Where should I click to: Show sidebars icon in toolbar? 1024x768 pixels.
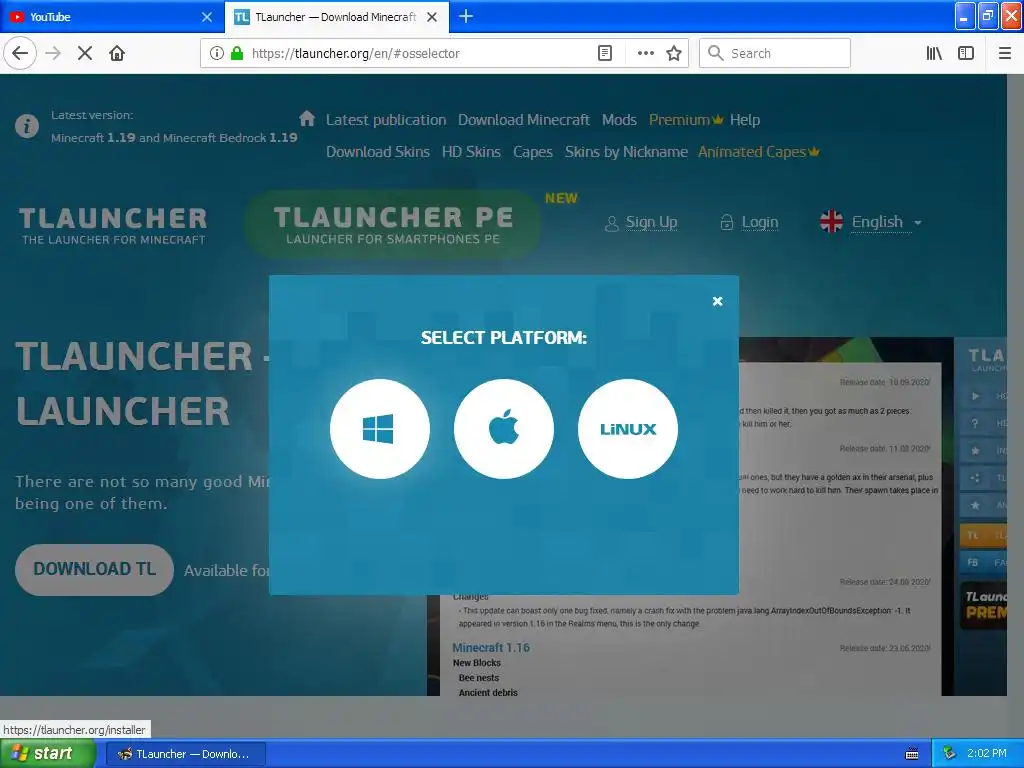[x=966, y=53]
